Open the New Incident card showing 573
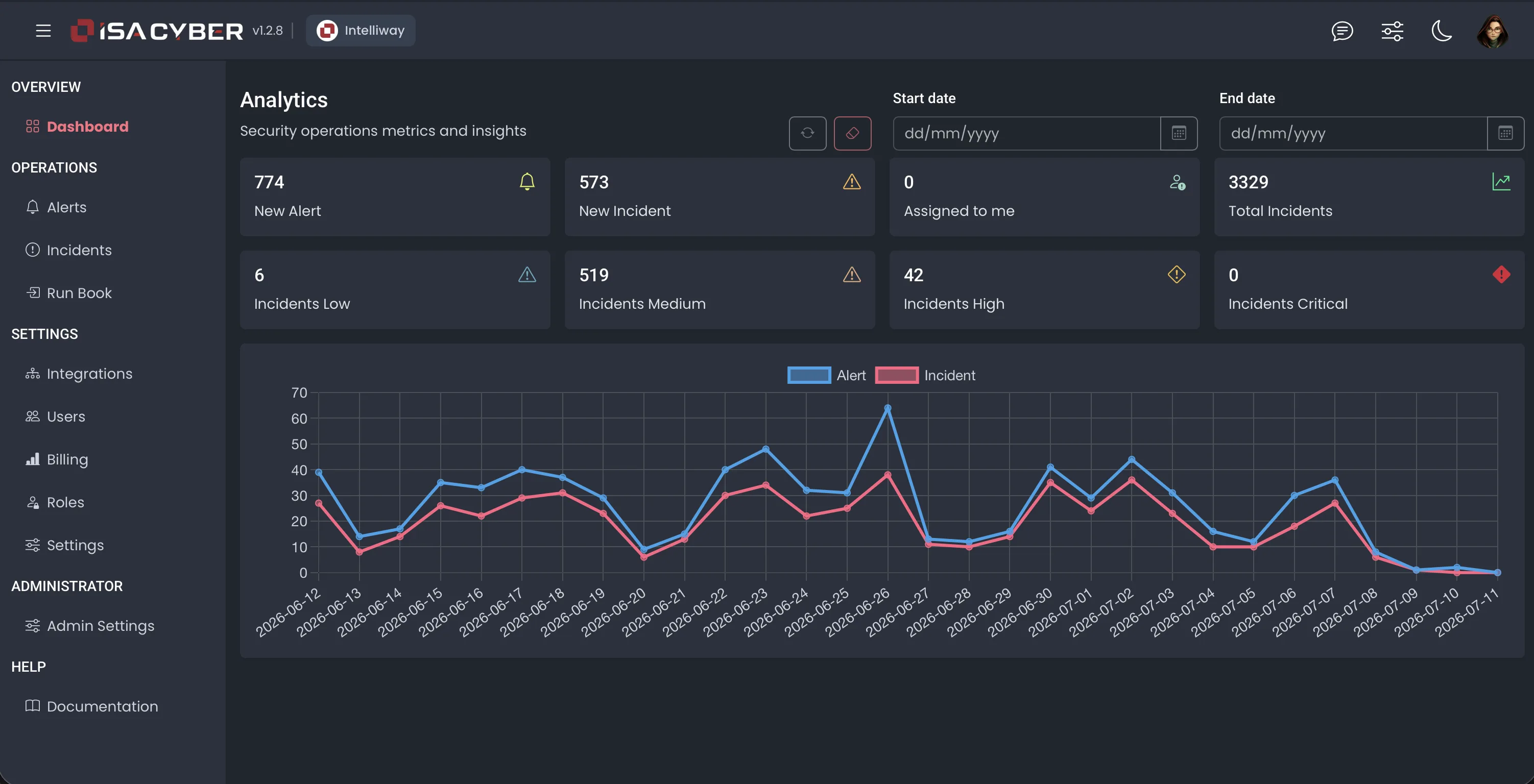1534x784 pixels. click(720, 197)
